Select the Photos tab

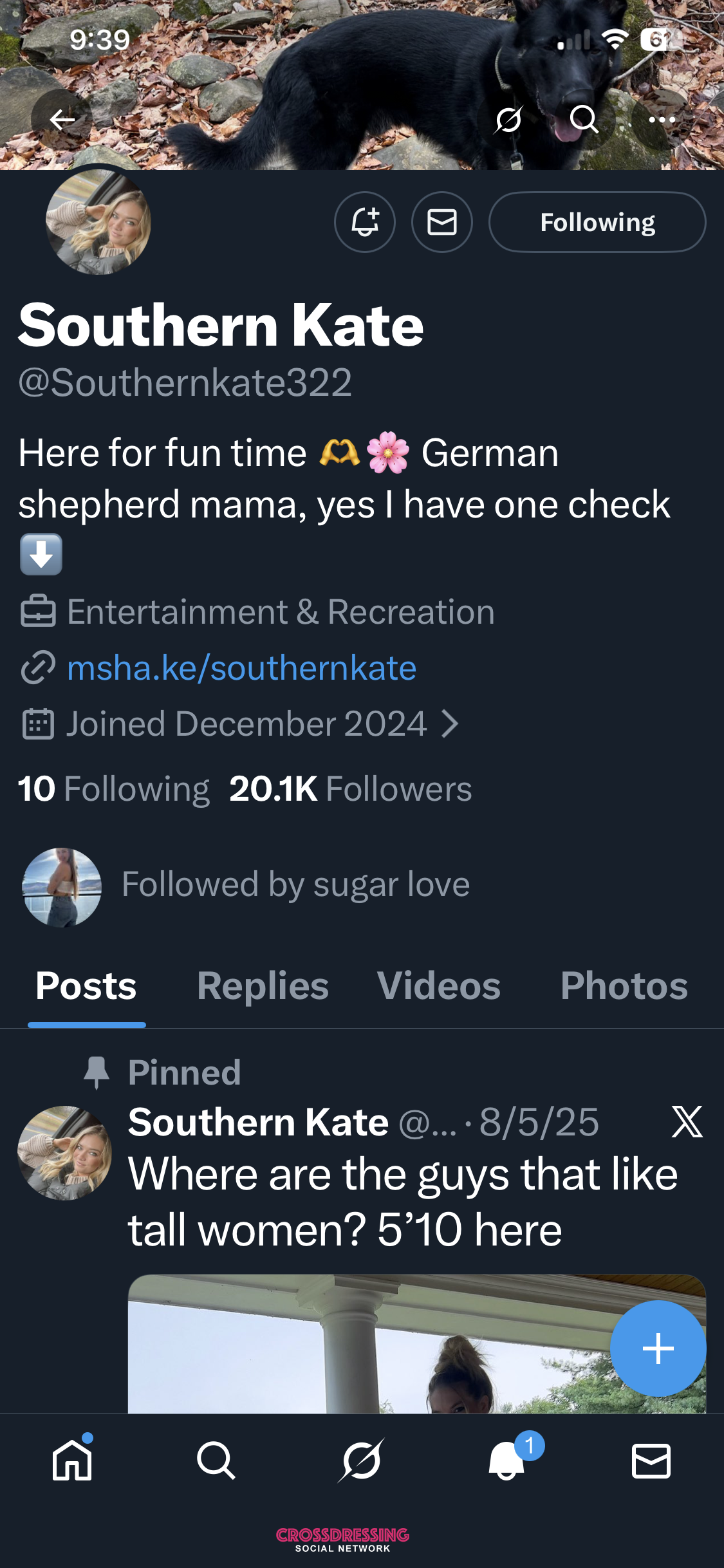[624, 985]
